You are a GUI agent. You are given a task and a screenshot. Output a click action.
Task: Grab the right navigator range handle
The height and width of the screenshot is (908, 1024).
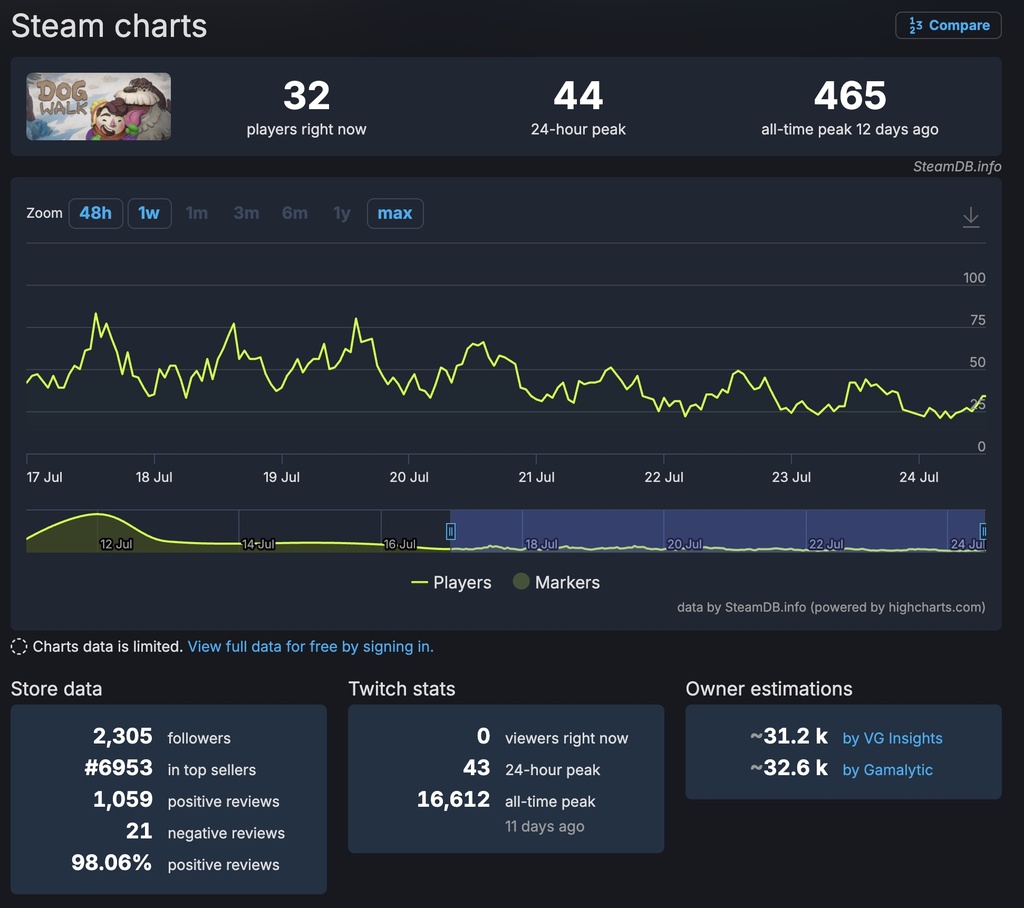[x=984, y=531]
